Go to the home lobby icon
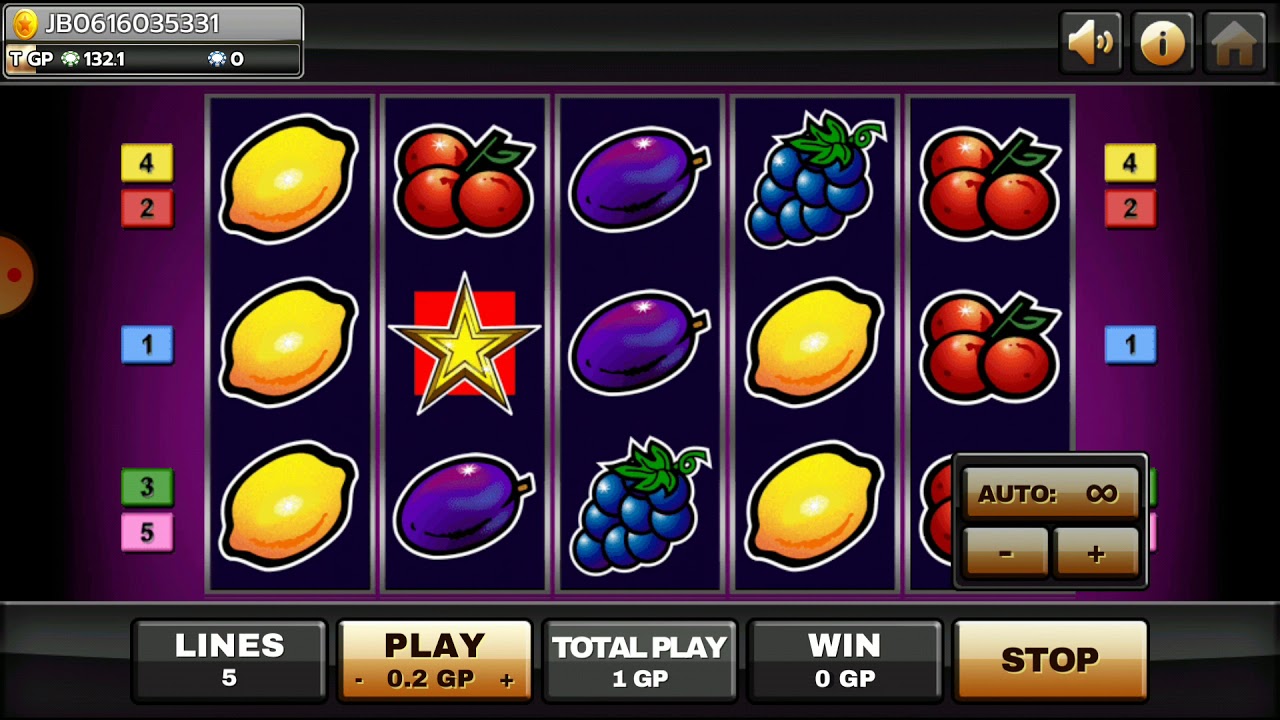This screenshot has width=1280, height=720. (1235, 43)
